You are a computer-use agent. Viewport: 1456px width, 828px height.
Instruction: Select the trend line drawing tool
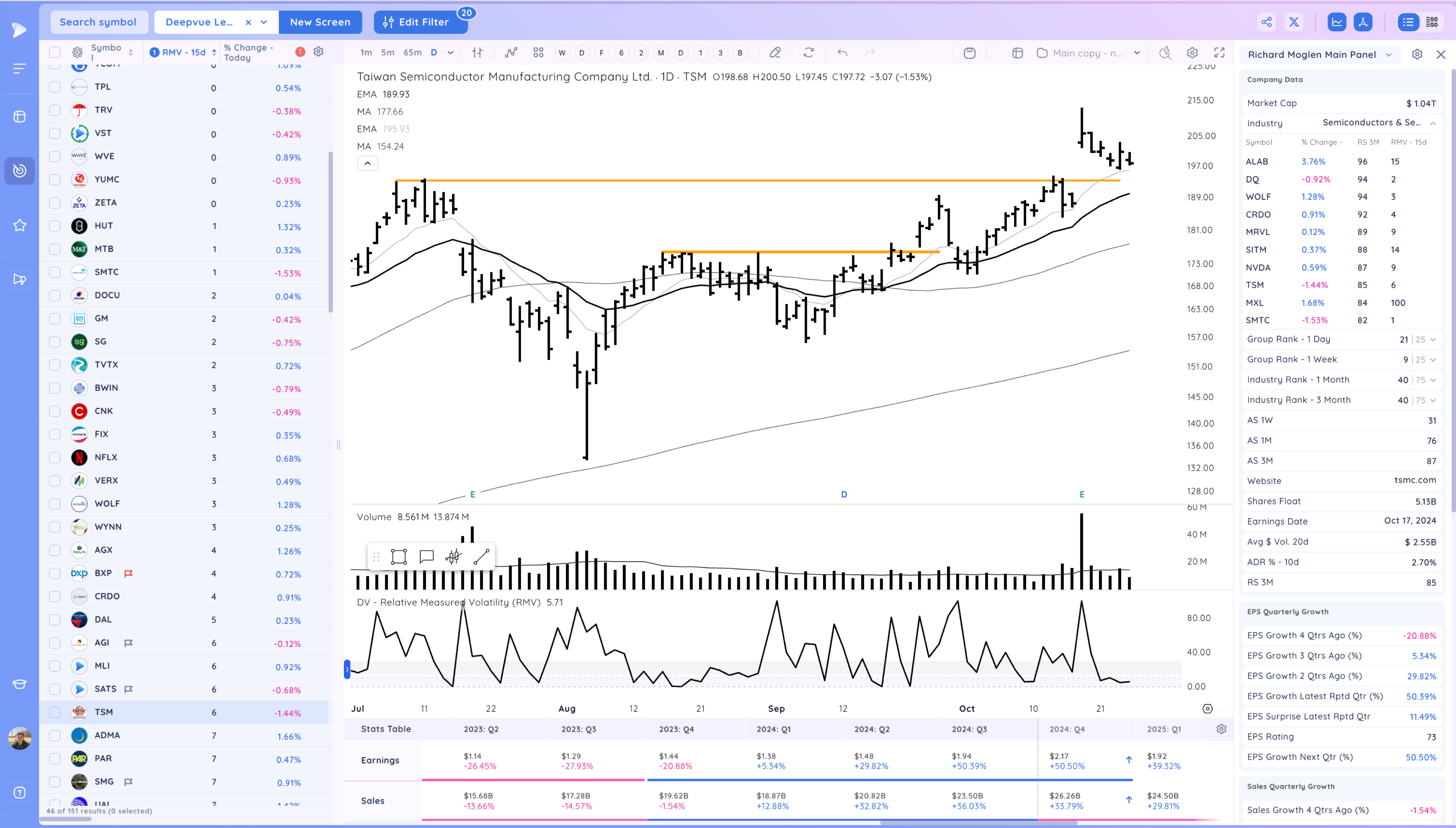click(481, 557)
